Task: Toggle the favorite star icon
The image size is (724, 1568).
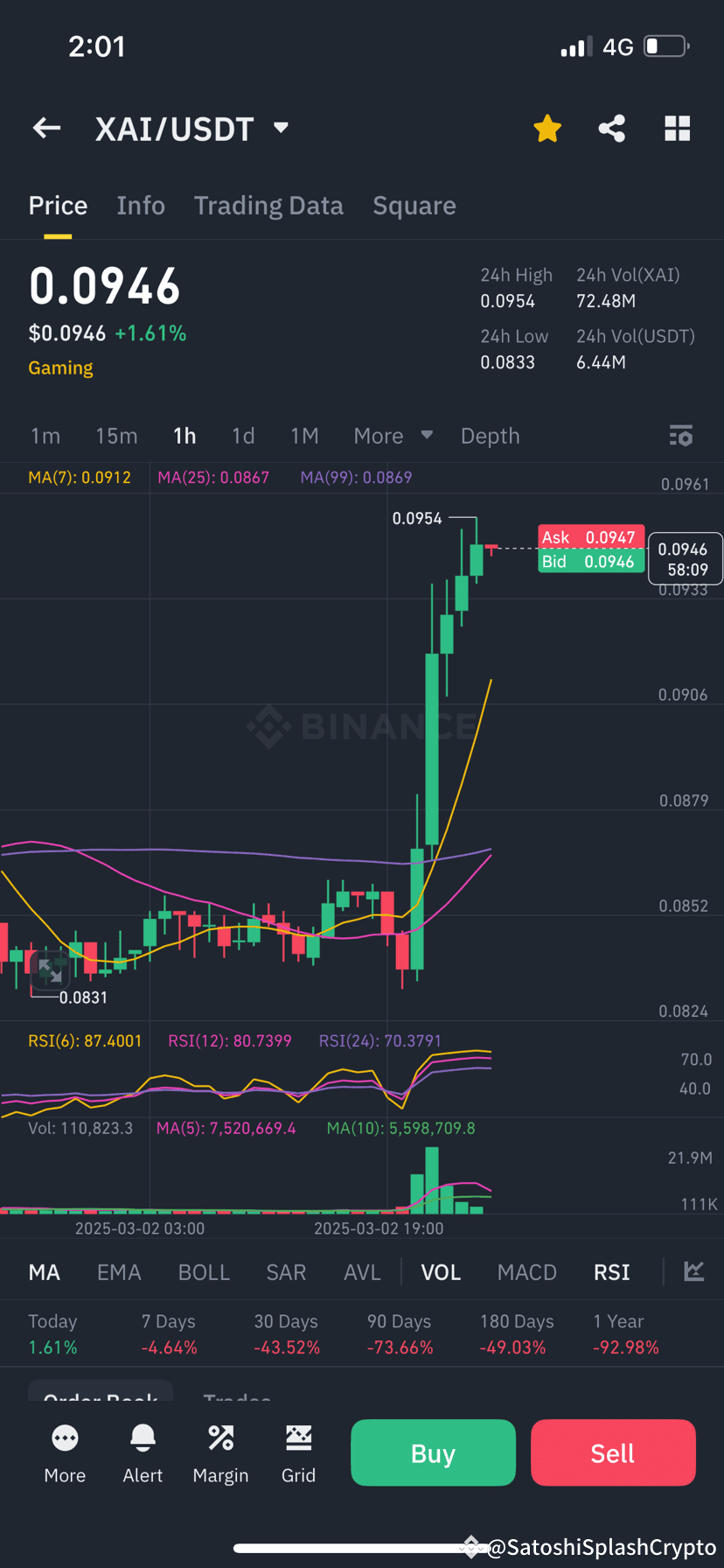Action: [x=547, y=129]
